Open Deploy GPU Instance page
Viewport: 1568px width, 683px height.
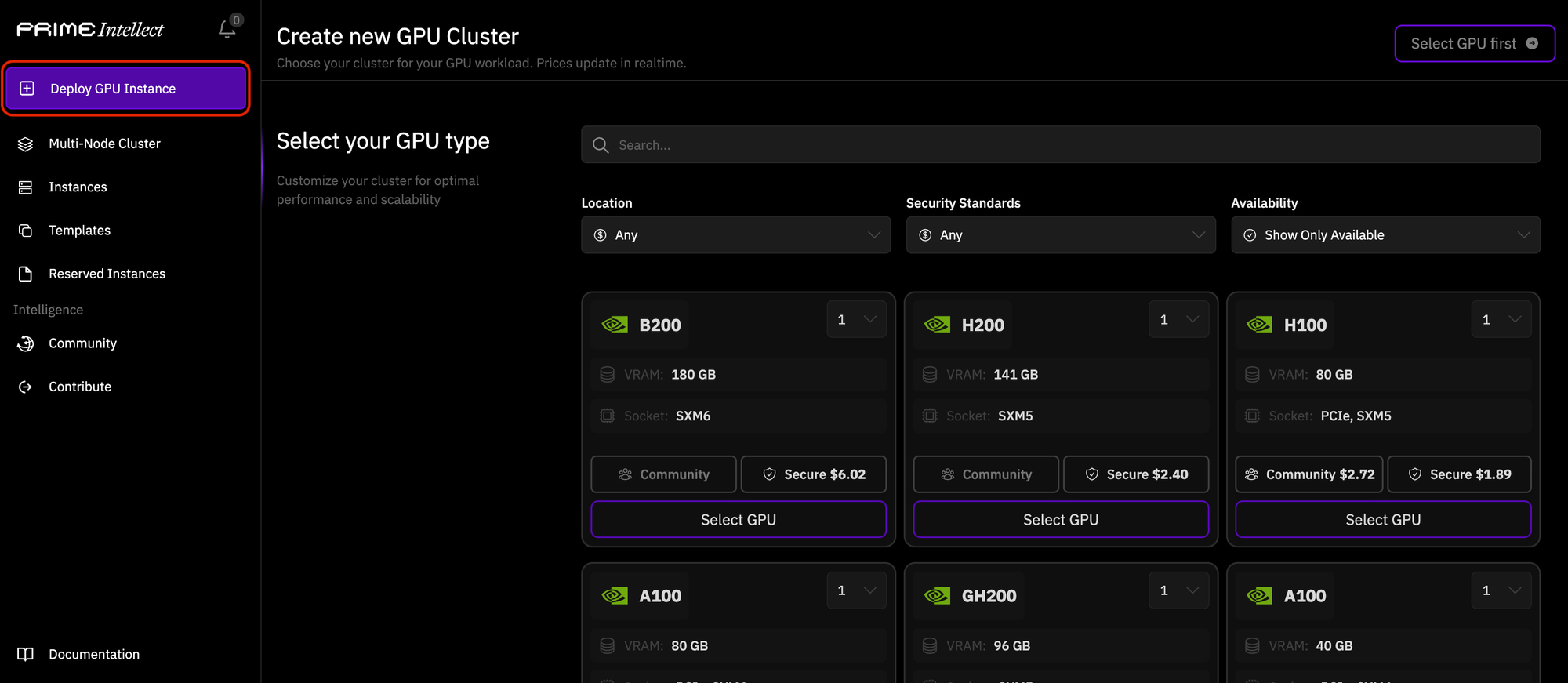(x=126, y=89)
